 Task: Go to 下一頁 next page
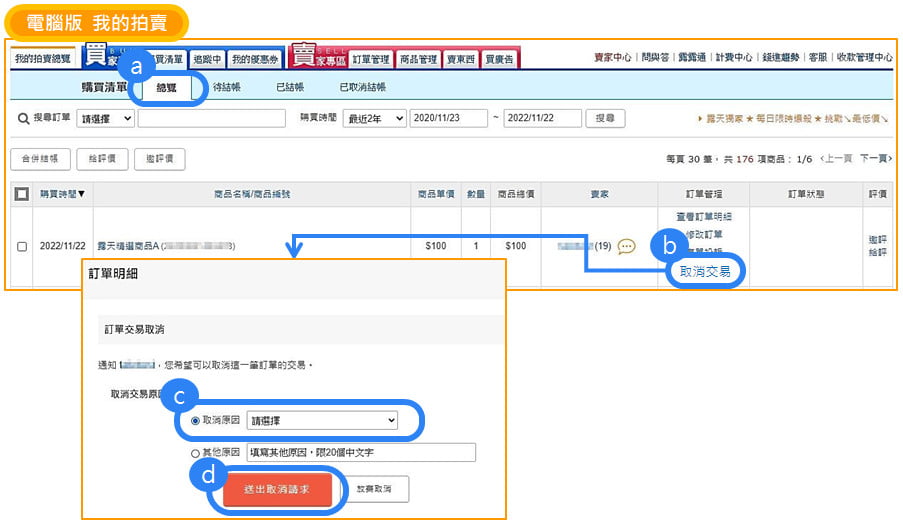tap(874, 159)
